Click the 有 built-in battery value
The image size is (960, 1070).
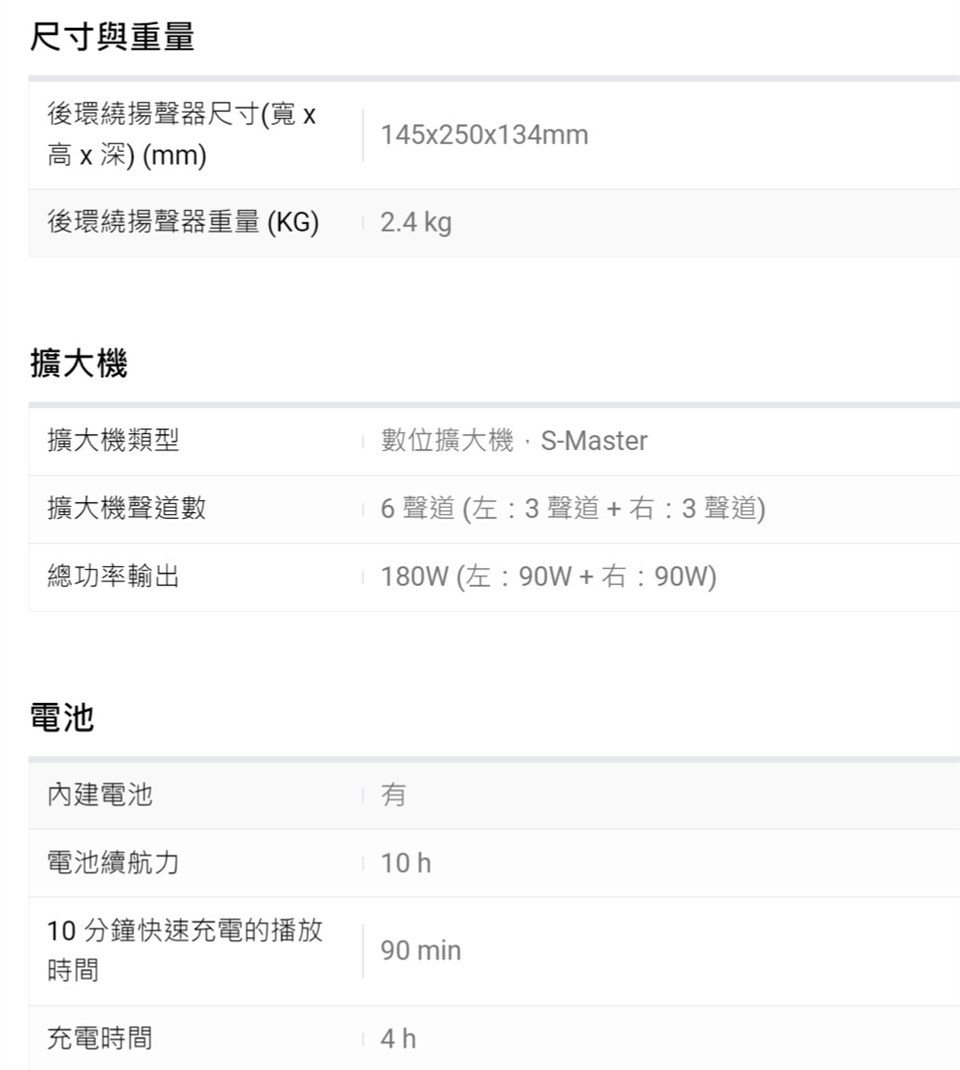point(394,795)
